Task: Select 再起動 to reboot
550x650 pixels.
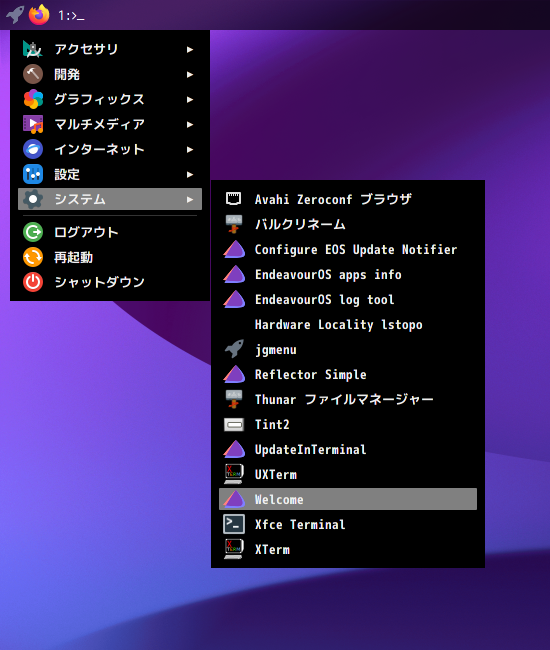Action: point(110,257)
